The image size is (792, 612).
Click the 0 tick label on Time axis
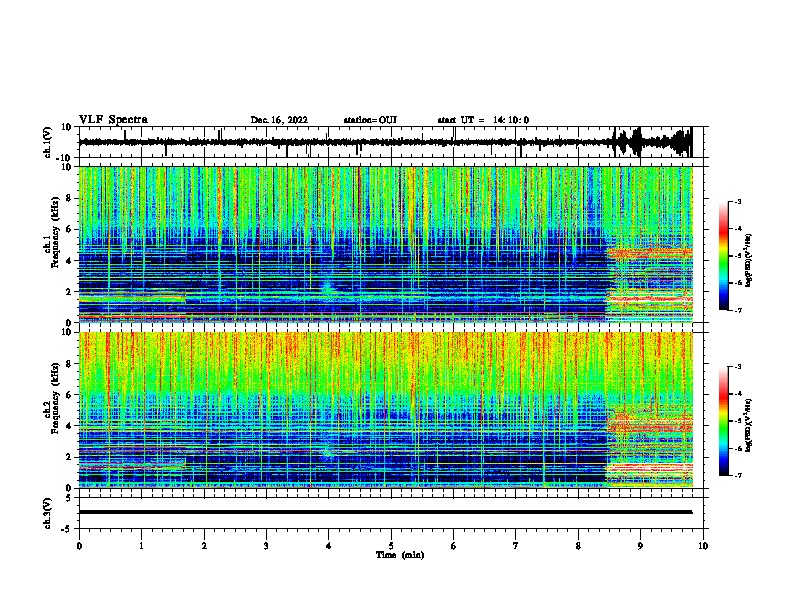click(79, 546)
